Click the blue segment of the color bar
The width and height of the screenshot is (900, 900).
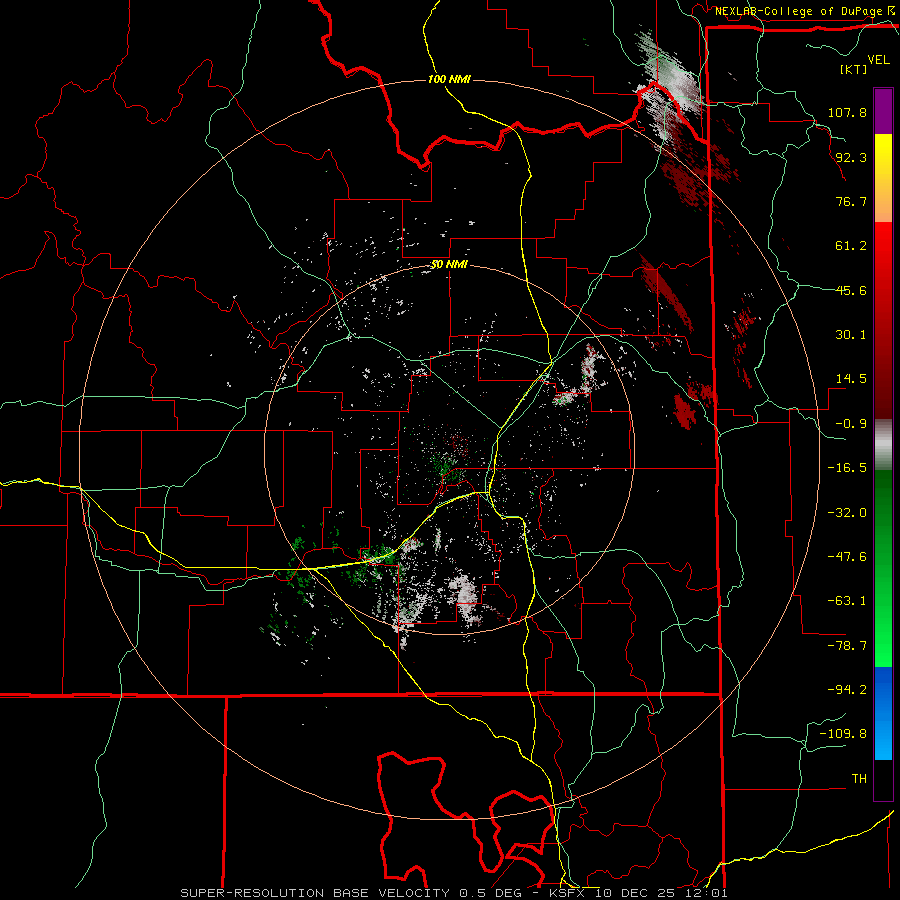click(883, 712)
